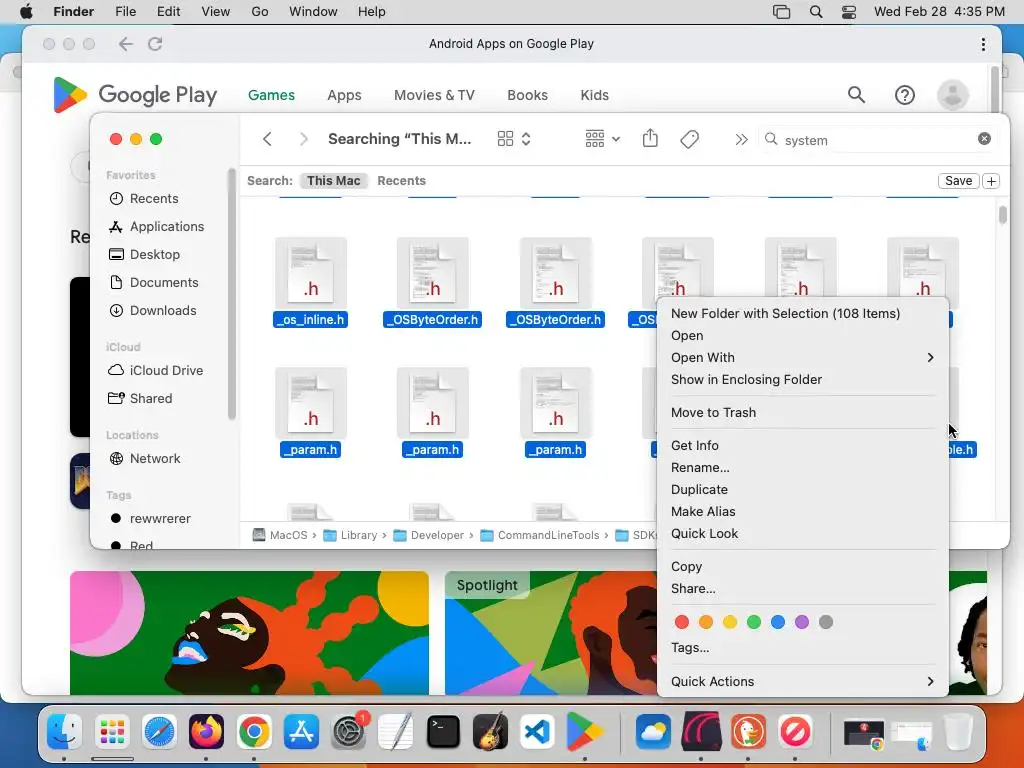Open Downloads in the Finder sidebar
The height and width of the screenshot is (768, 1024).
163,311
